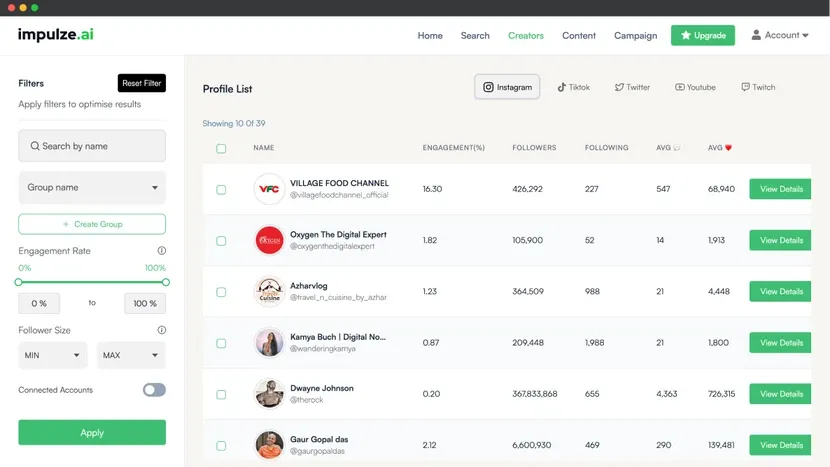Screen dimensions: 830x467
Task: Go to the Home menu item
Action: [430, 35]
